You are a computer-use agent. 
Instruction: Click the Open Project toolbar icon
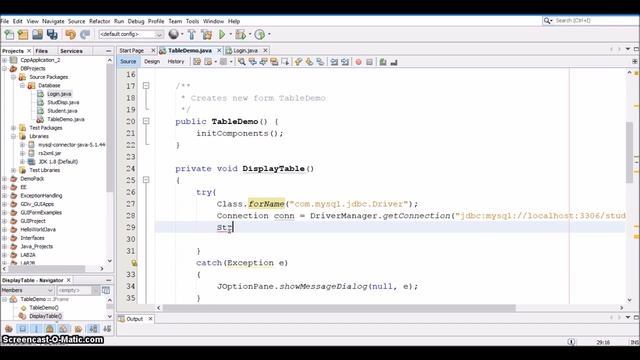[x=38, y=35]
